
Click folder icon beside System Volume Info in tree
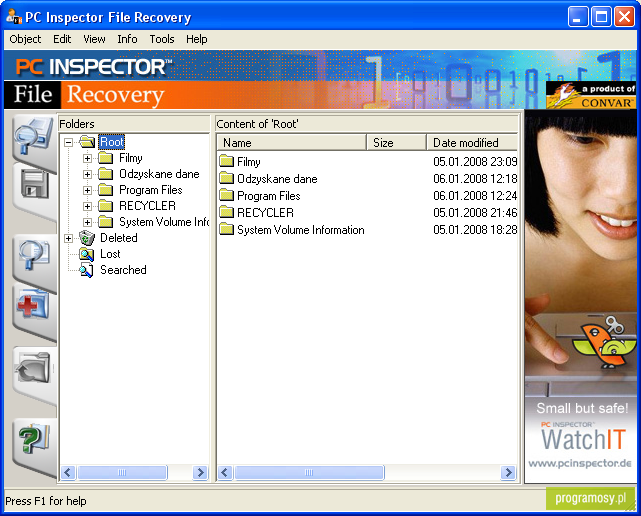point(106,222)
